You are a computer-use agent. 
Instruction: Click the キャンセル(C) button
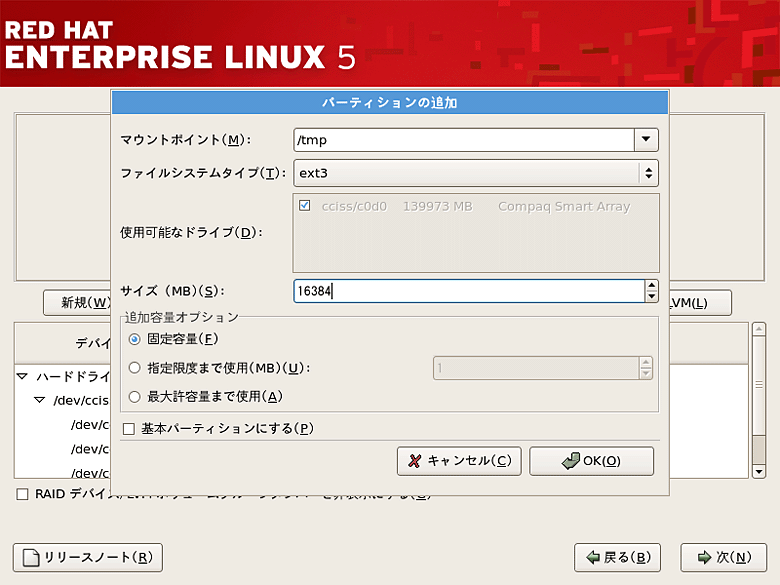click(x=459, y=461)
